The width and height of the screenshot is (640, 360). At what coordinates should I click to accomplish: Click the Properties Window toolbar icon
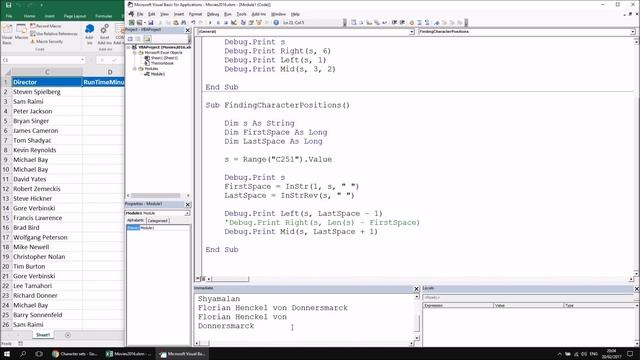point(251,22)
